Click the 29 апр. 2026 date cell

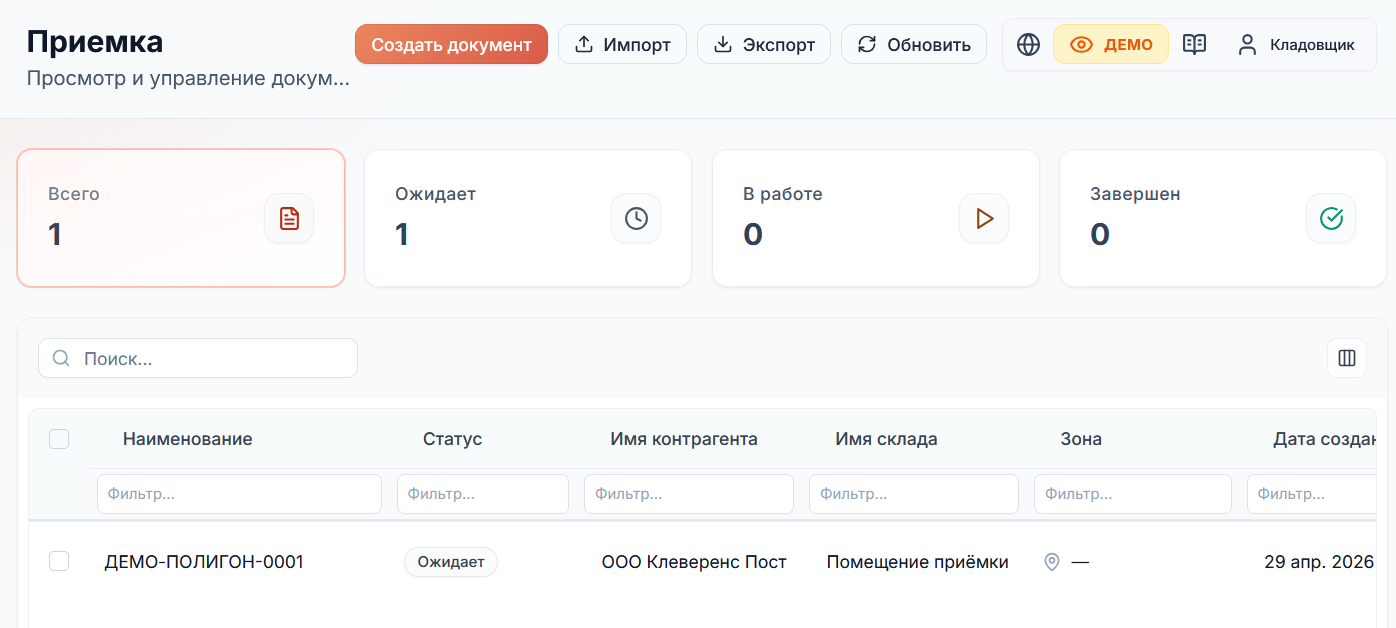[1319, 562]
